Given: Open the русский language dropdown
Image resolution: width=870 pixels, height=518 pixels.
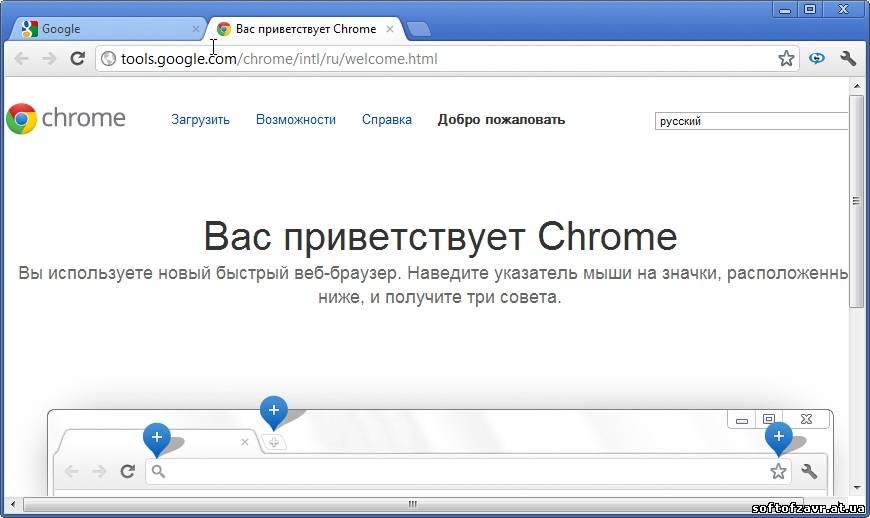Looking at the screenshot, I should click(751, 121).
